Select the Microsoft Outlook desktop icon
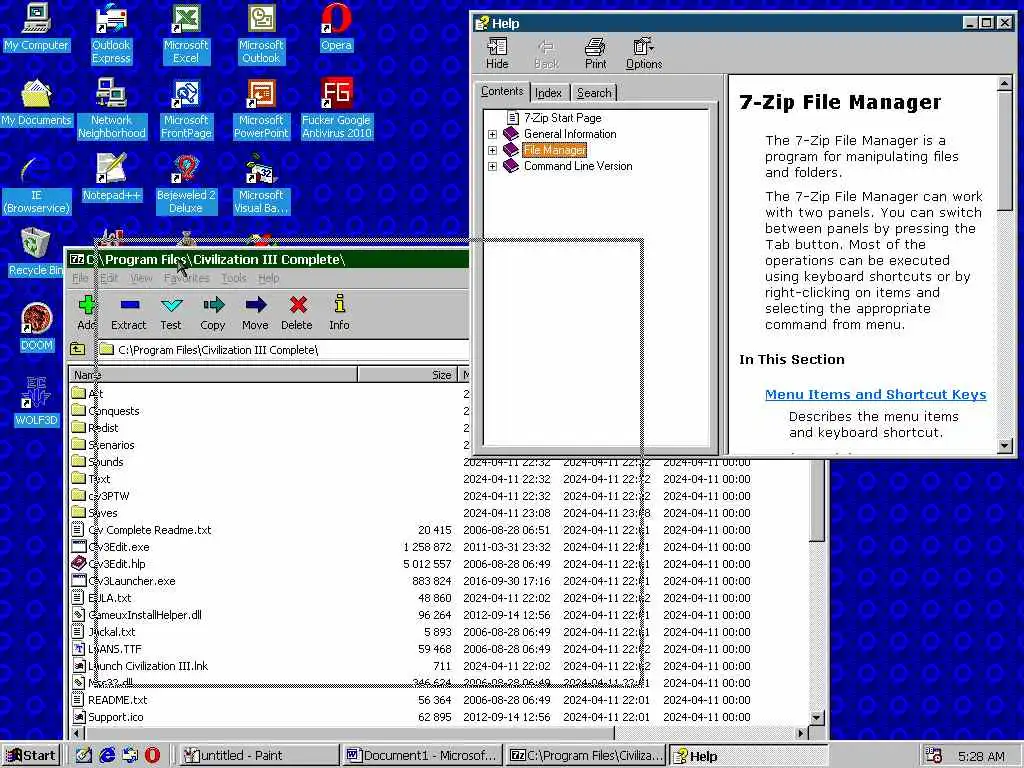The image size is (1024, 768). click(x=261, y=33)
